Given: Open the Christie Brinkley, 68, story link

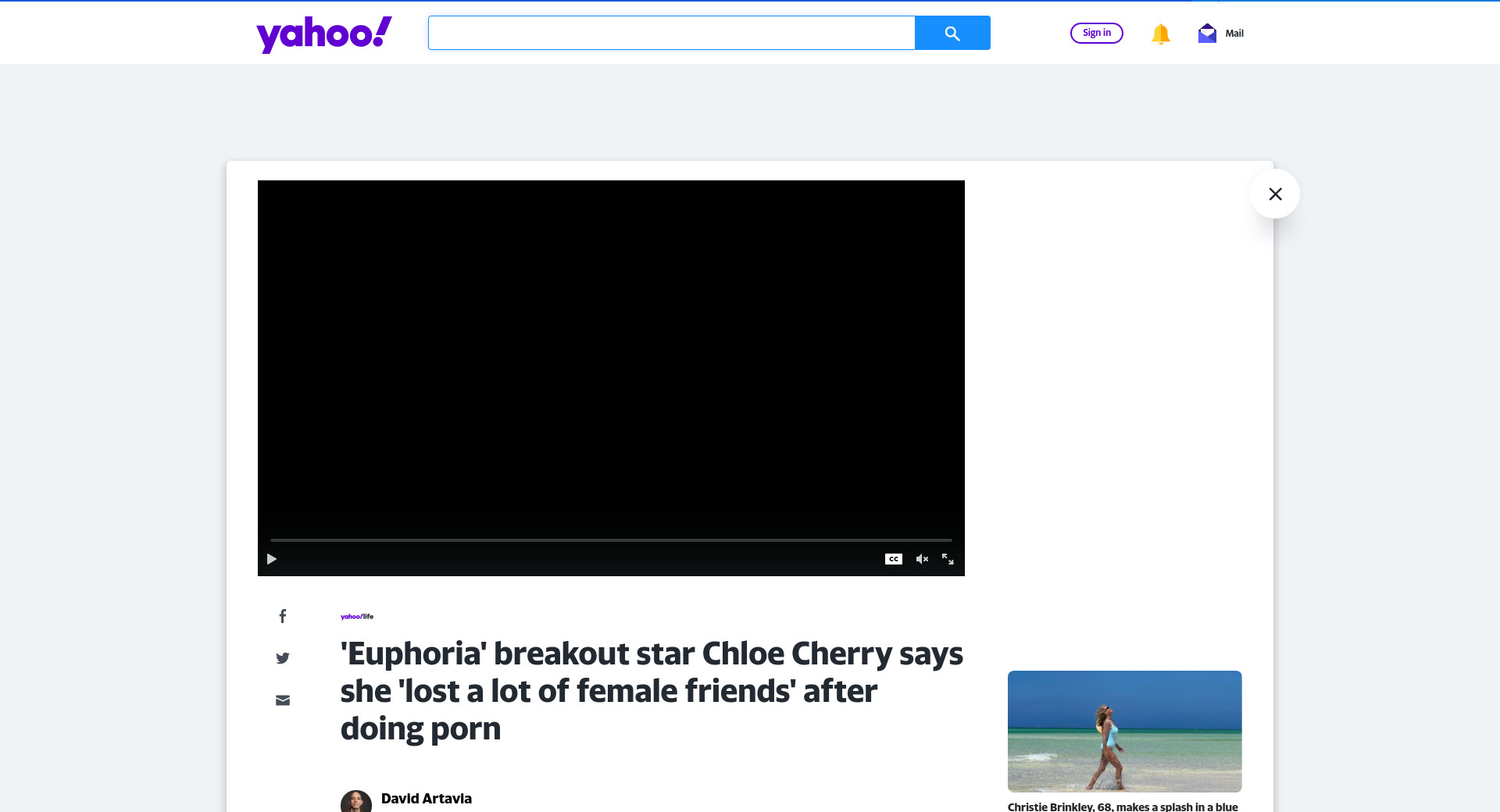Looking at the screenshot, I should pyautogui.click(x=1123, y=807).
